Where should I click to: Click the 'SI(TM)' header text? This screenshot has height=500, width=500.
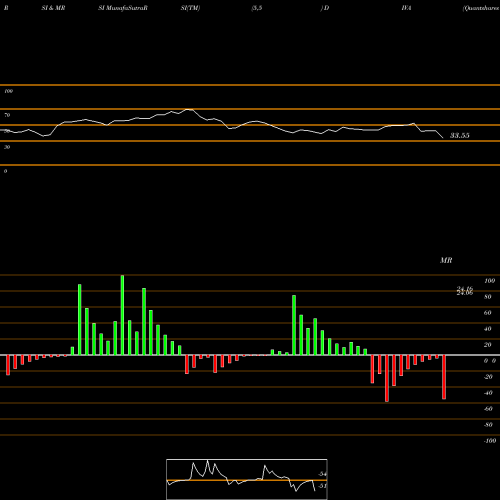click(x=190, y=8)
